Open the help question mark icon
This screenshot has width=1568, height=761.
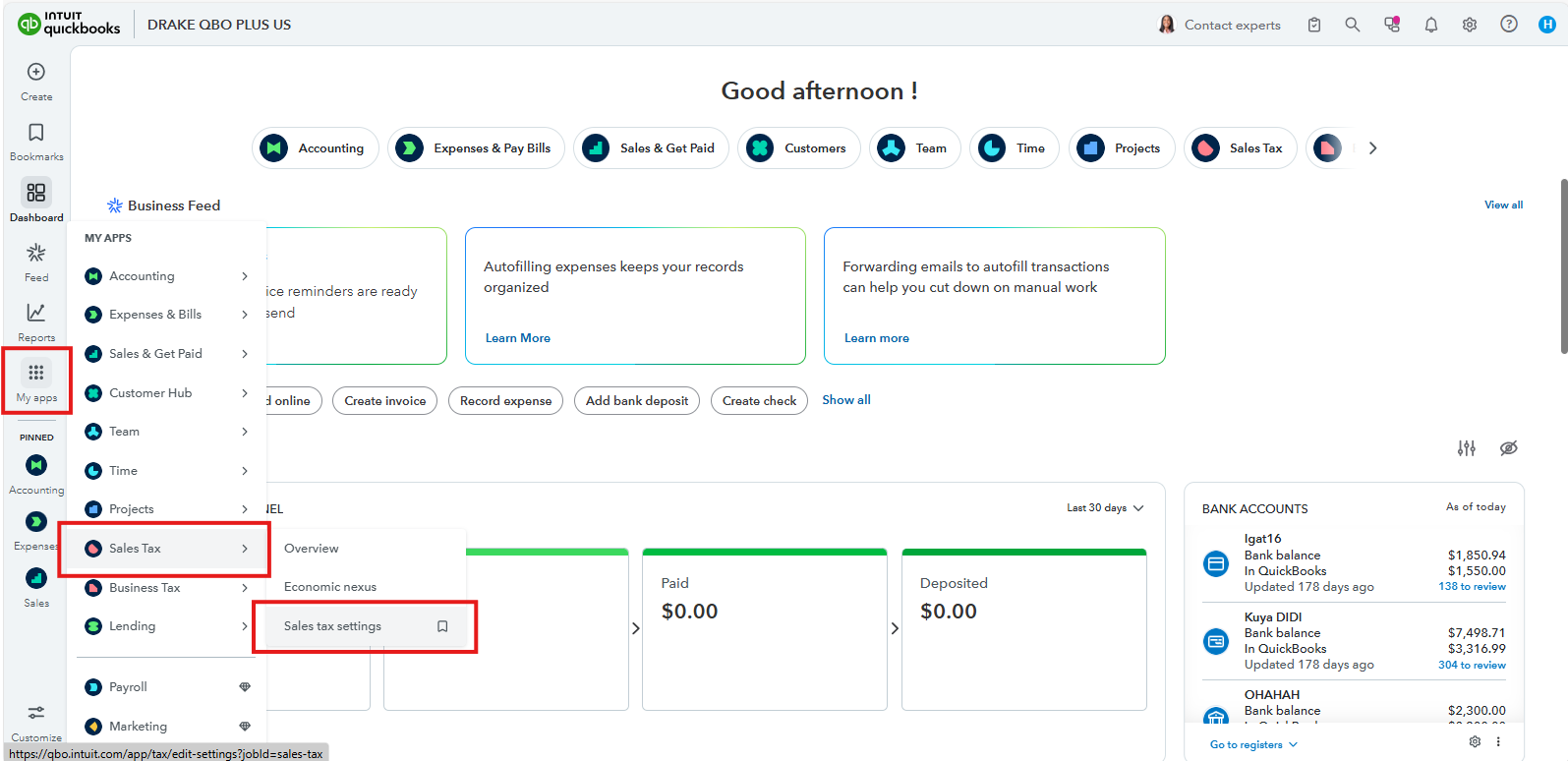point(1509,25)
